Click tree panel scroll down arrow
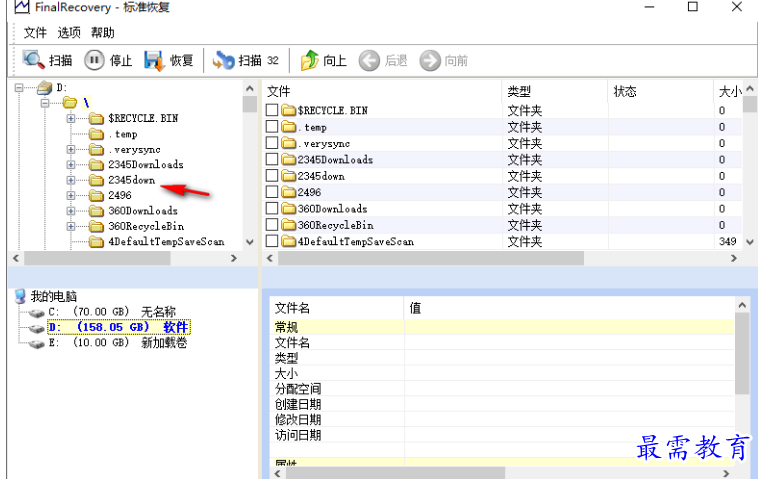758x479 pixels. tap(249, 242)
